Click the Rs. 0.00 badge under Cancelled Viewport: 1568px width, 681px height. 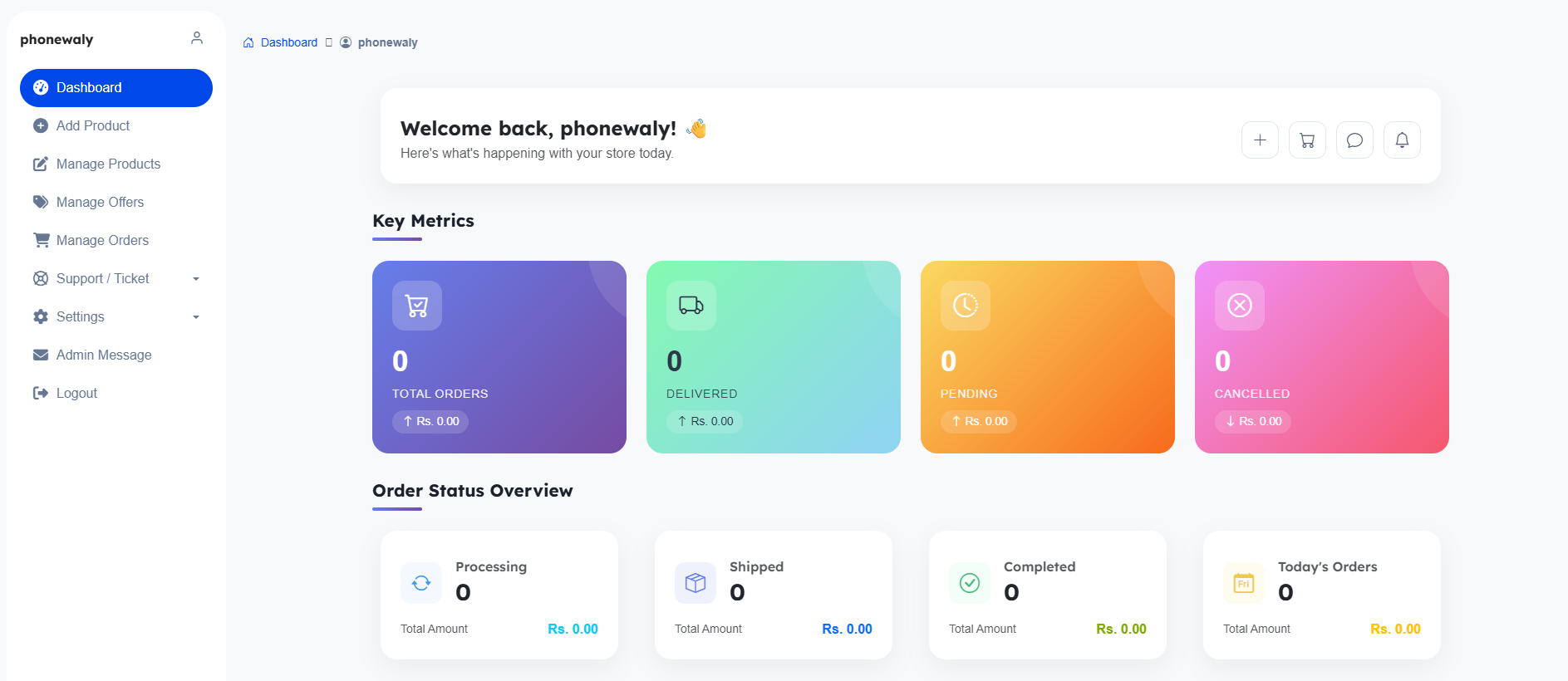click(x=1253, y=422)
